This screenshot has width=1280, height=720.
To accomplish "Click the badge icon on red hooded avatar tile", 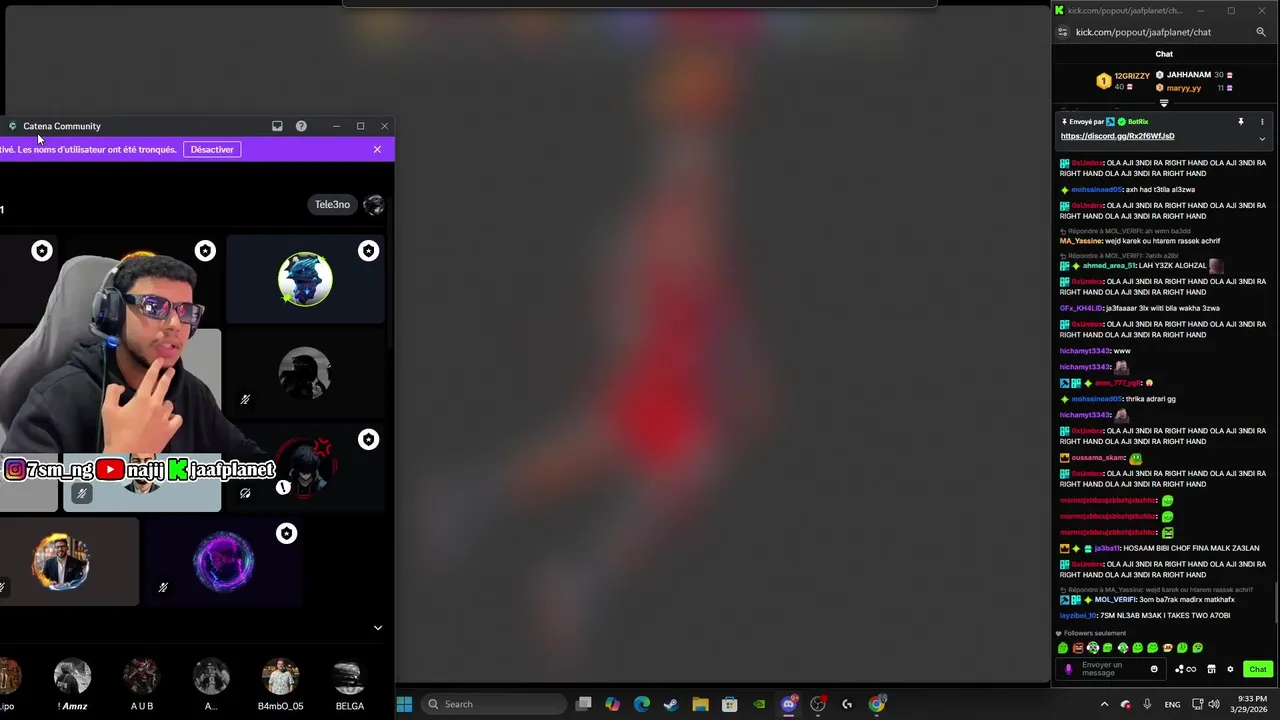I will [x=369, y=440].
